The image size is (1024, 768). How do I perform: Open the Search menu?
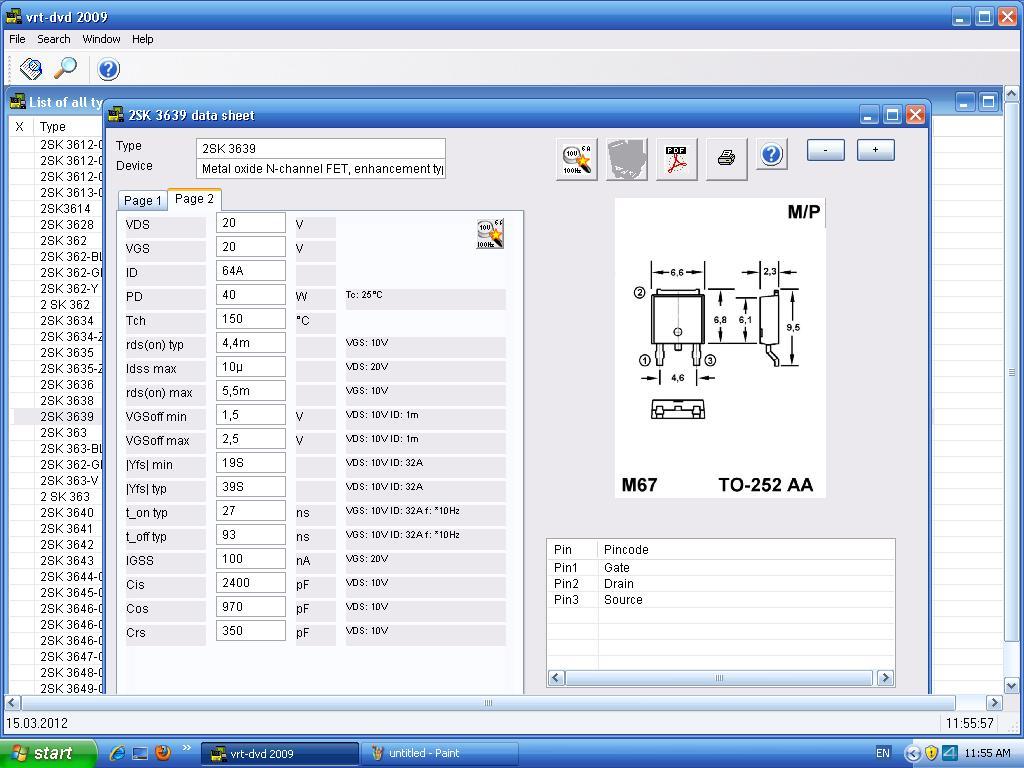54,39
